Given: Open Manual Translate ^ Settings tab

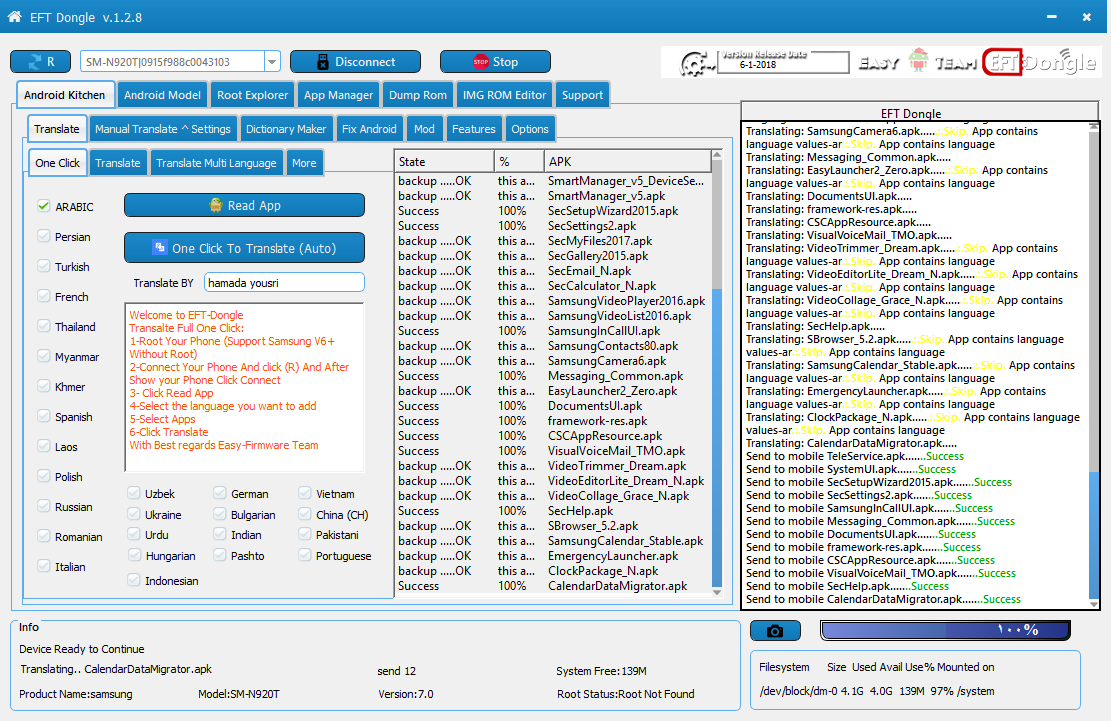Looking at the screenshot, I should click(163, 129).
